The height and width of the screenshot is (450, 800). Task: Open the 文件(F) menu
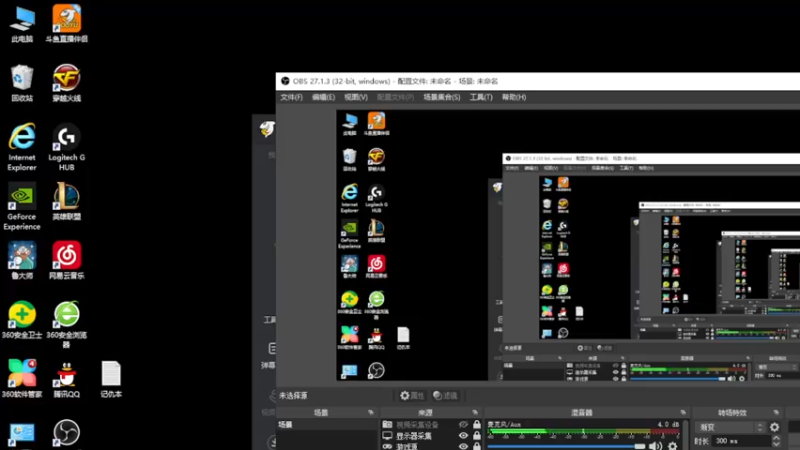[291, 97]
